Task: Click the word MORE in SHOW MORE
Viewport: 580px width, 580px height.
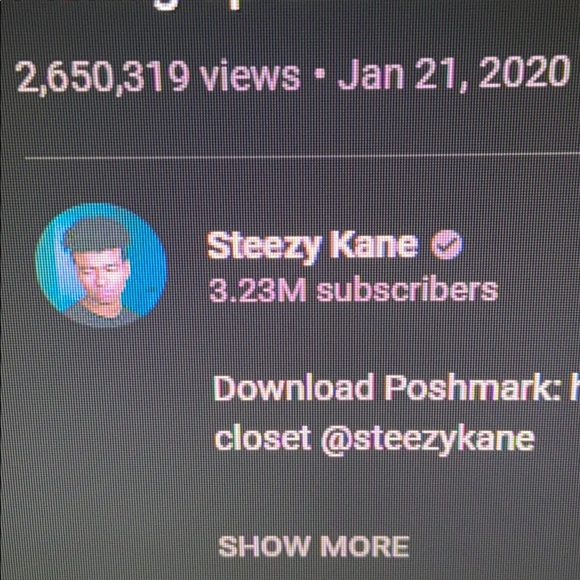Action: pos(364,546)
